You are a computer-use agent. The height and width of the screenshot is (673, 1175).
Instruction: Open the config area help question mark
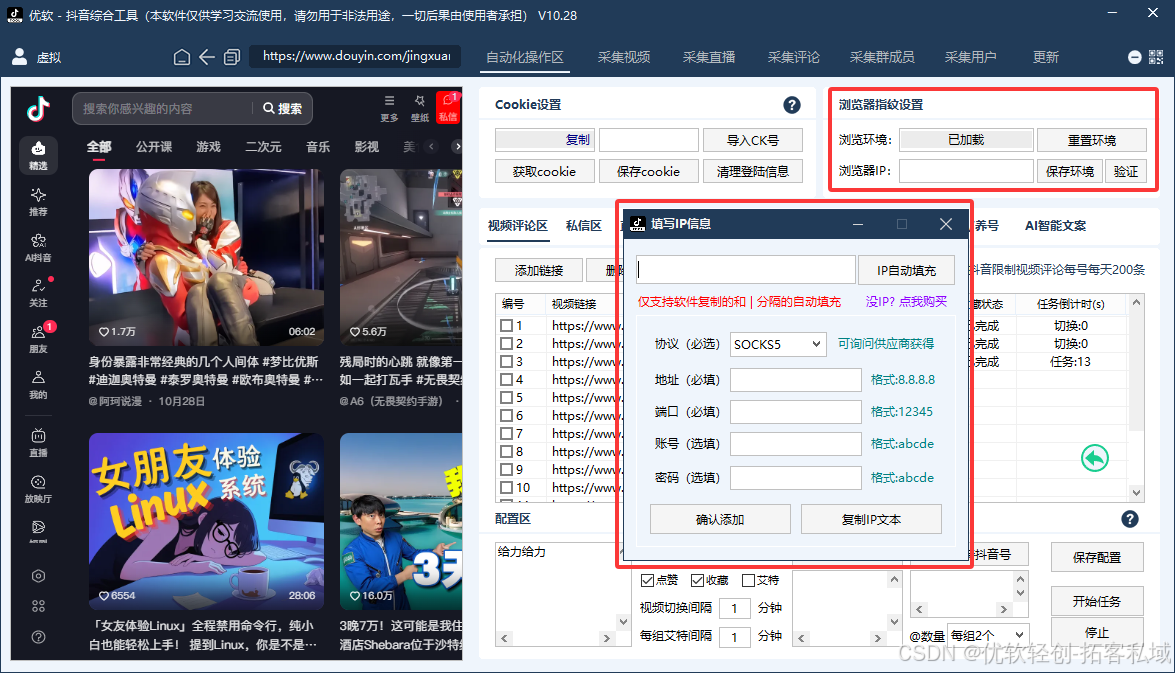pos(1130,519)
